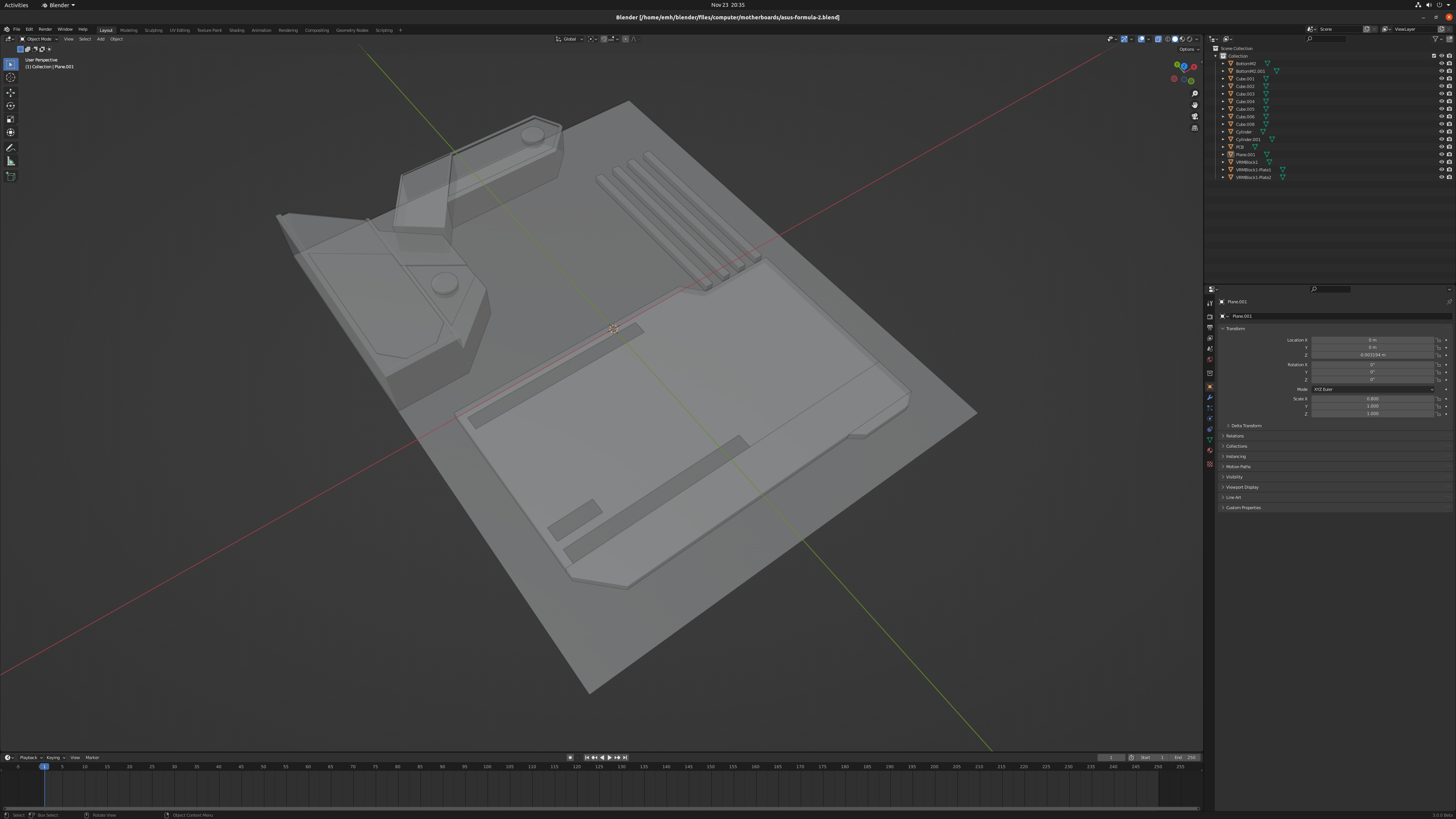Expand the VRMBlock1 tree item
The width and height of the screenshot is (1456, 819).
click(1222, 162)
